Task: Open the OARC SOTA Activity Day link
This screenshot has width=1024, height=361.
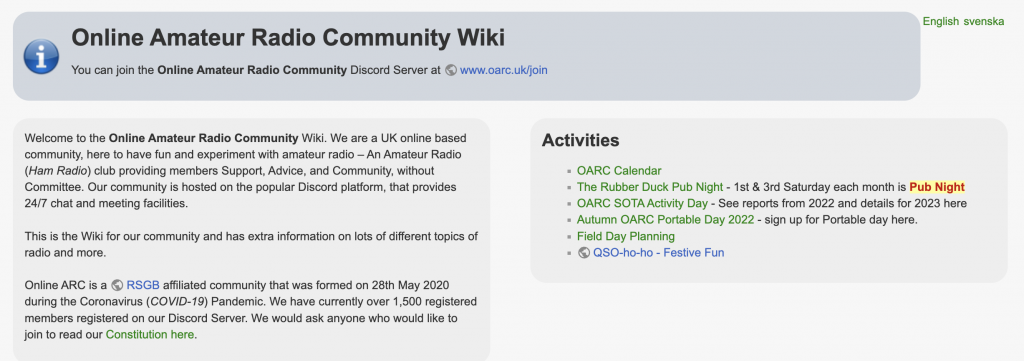Action: (642, 204)
